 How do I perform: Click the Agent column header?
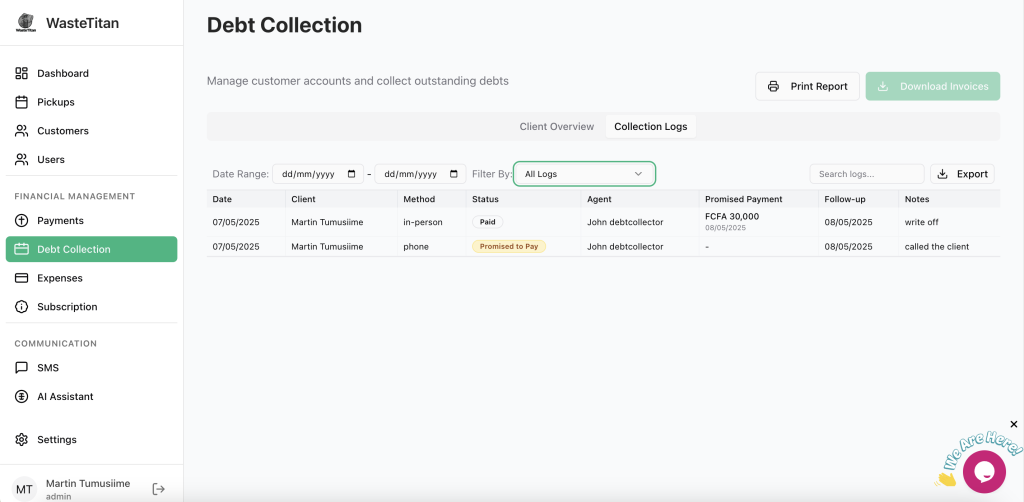[x=600, y=198]
